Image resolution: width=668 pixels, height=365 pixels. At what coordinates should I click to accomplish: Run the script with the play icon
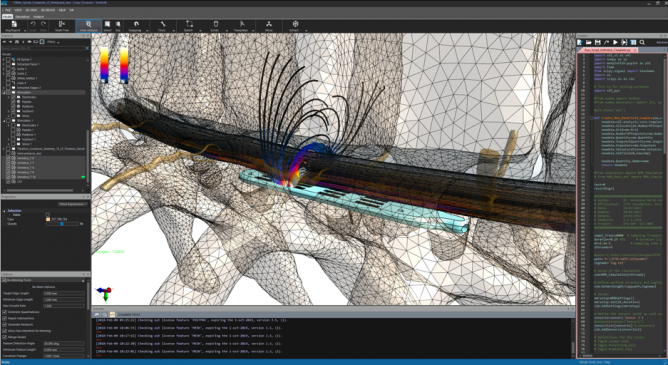615,43
